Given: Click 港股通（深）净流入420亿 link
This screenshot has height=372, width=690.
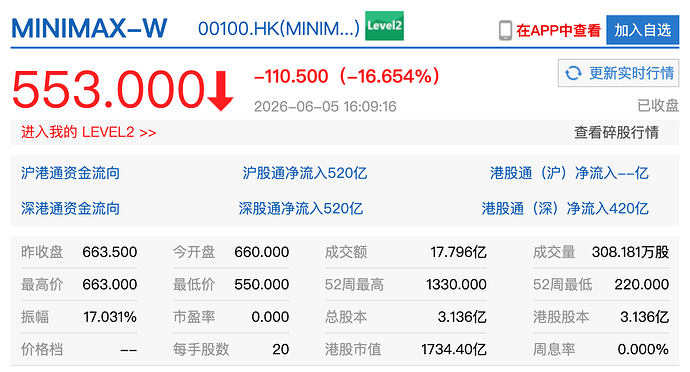Looking at the screenshot, I should pos(565,208).
